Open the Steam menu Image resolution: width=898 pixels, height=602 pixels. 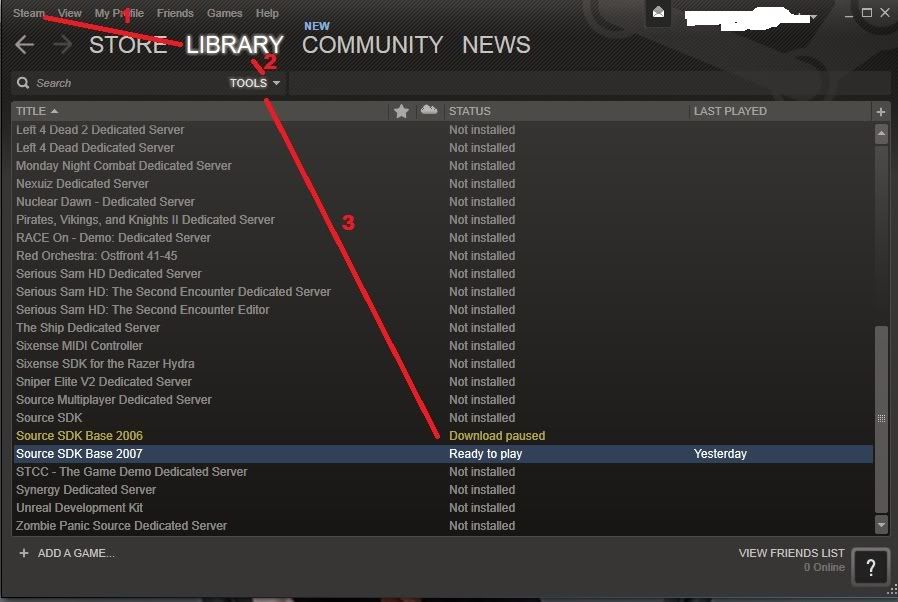29,13
